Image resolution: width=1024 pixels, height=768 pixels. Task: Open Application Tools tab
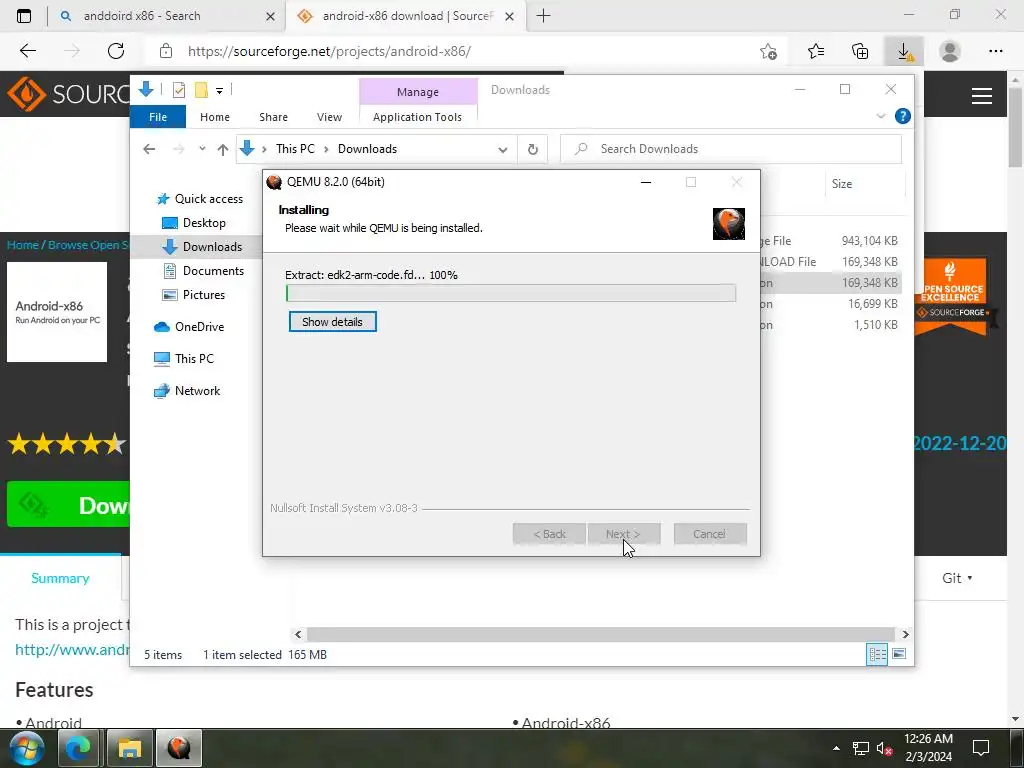(417, 117)
